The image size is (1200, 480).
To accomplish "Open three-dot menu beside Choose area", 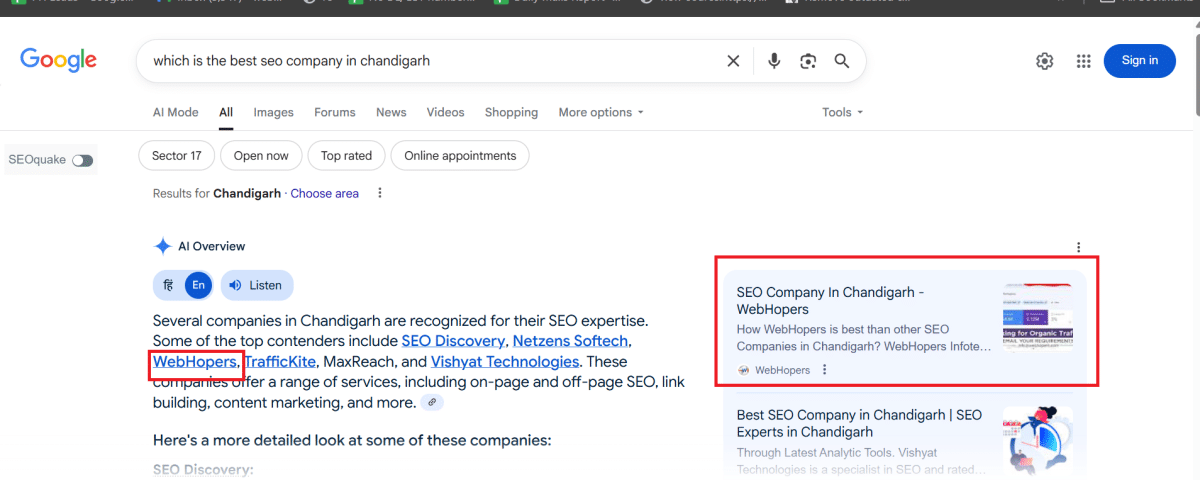I will [x=379, y=194].
